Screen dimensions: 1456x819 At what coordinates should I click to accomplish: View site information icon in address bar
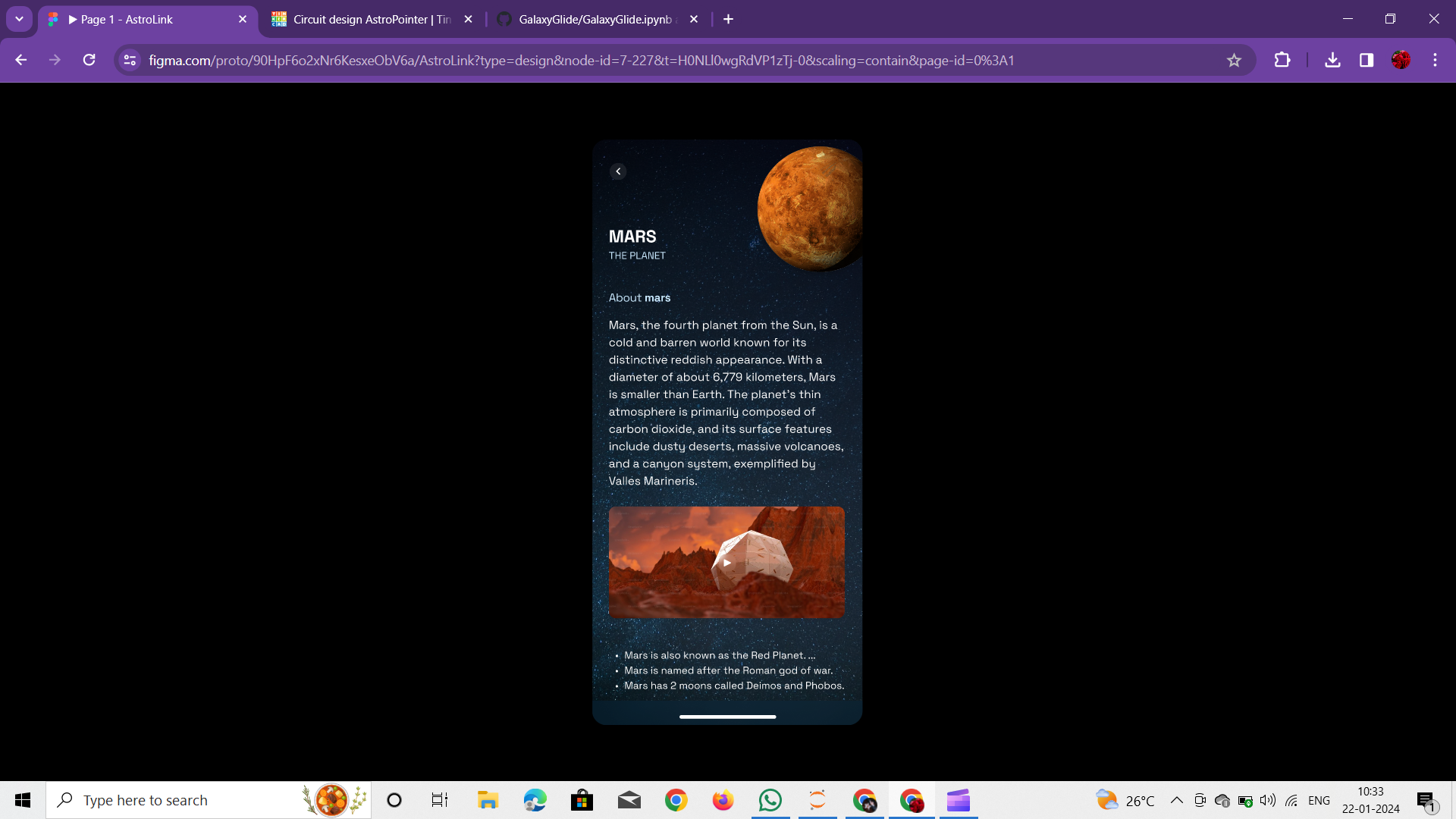tap(130, 61)
